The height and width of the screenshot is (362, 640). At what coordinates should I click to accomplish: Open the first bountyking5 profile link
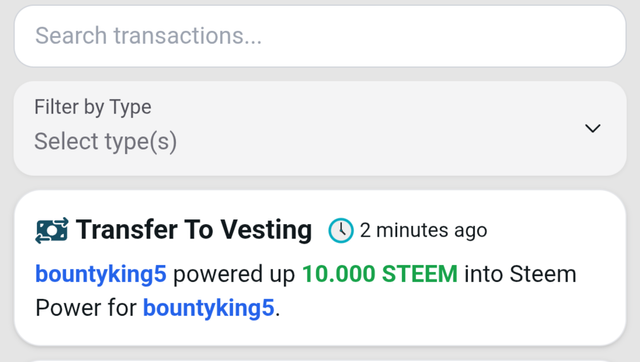tap(101, 274)
